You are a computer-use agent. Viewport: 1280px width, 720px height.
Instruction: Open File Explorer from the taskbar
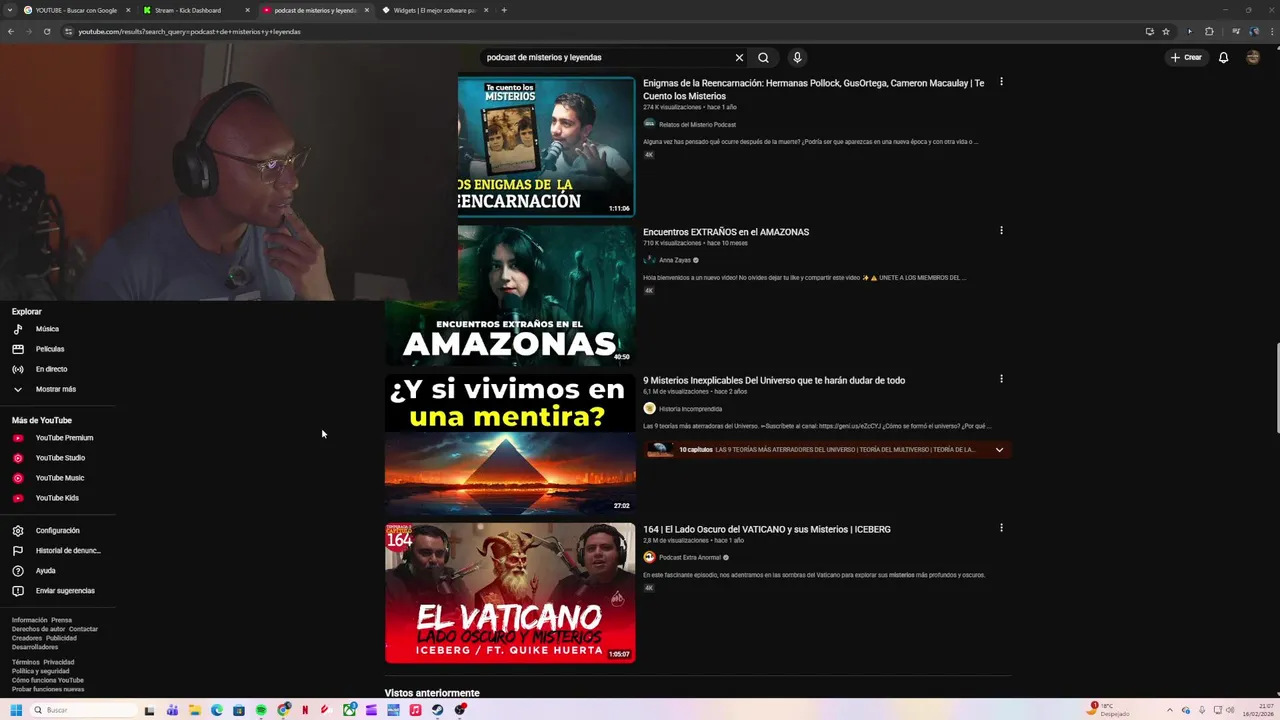tap(194, 710)
